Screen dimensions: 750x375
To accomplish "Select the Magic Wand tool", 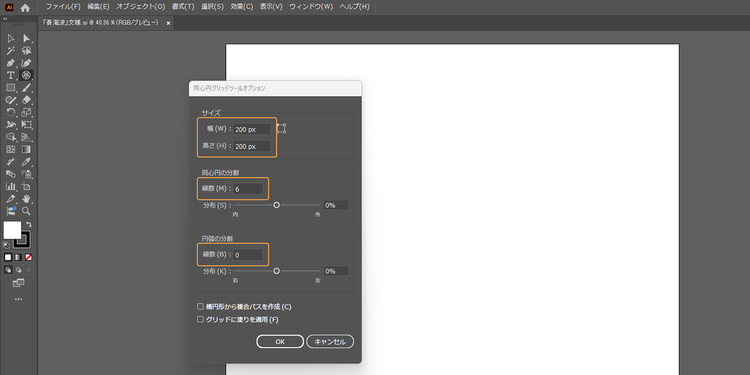I will pos(11,51).
